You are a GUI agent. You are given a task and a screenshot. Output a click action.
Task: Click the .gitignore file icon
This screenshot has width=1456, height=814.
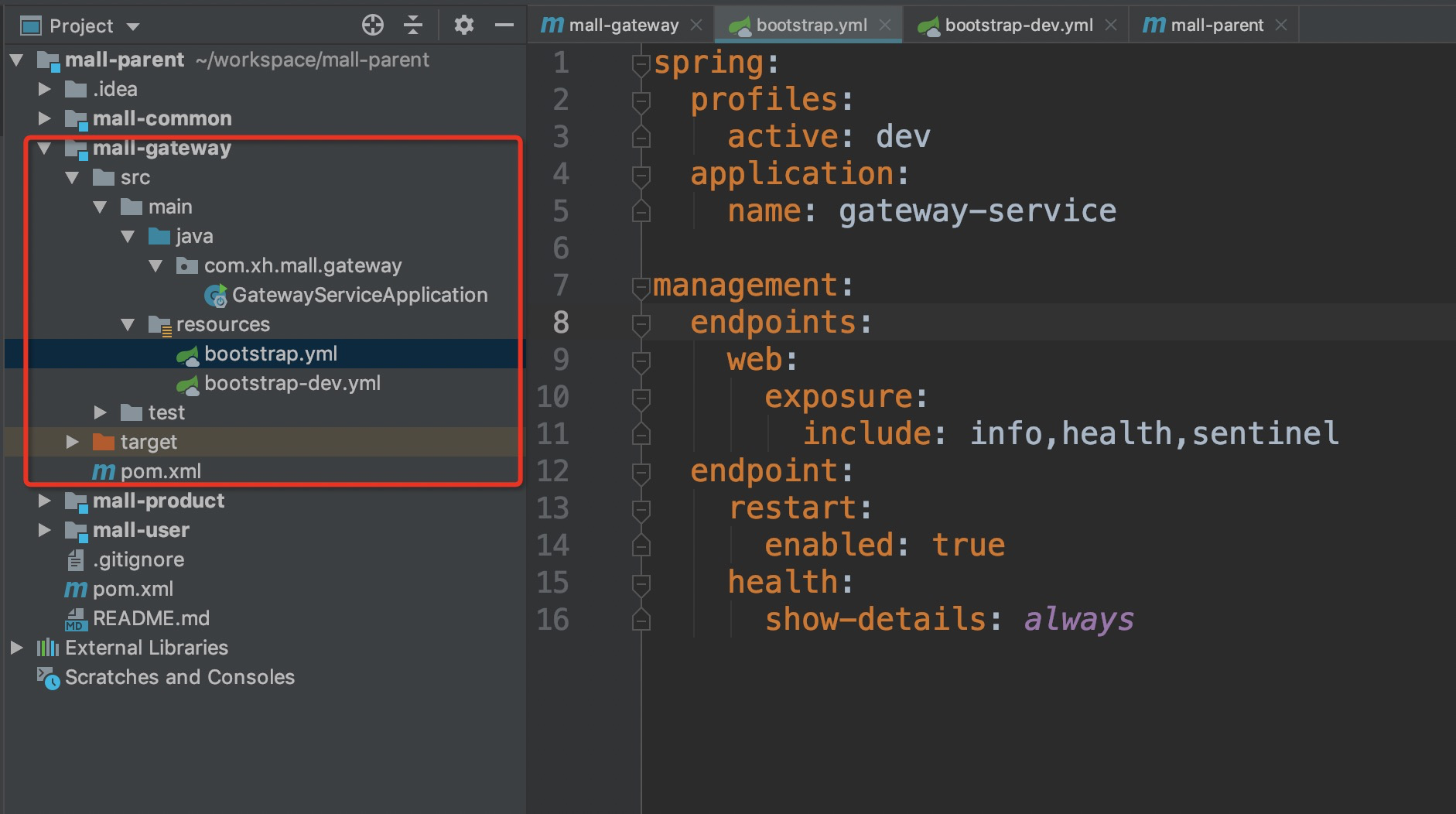pos(74,559)
